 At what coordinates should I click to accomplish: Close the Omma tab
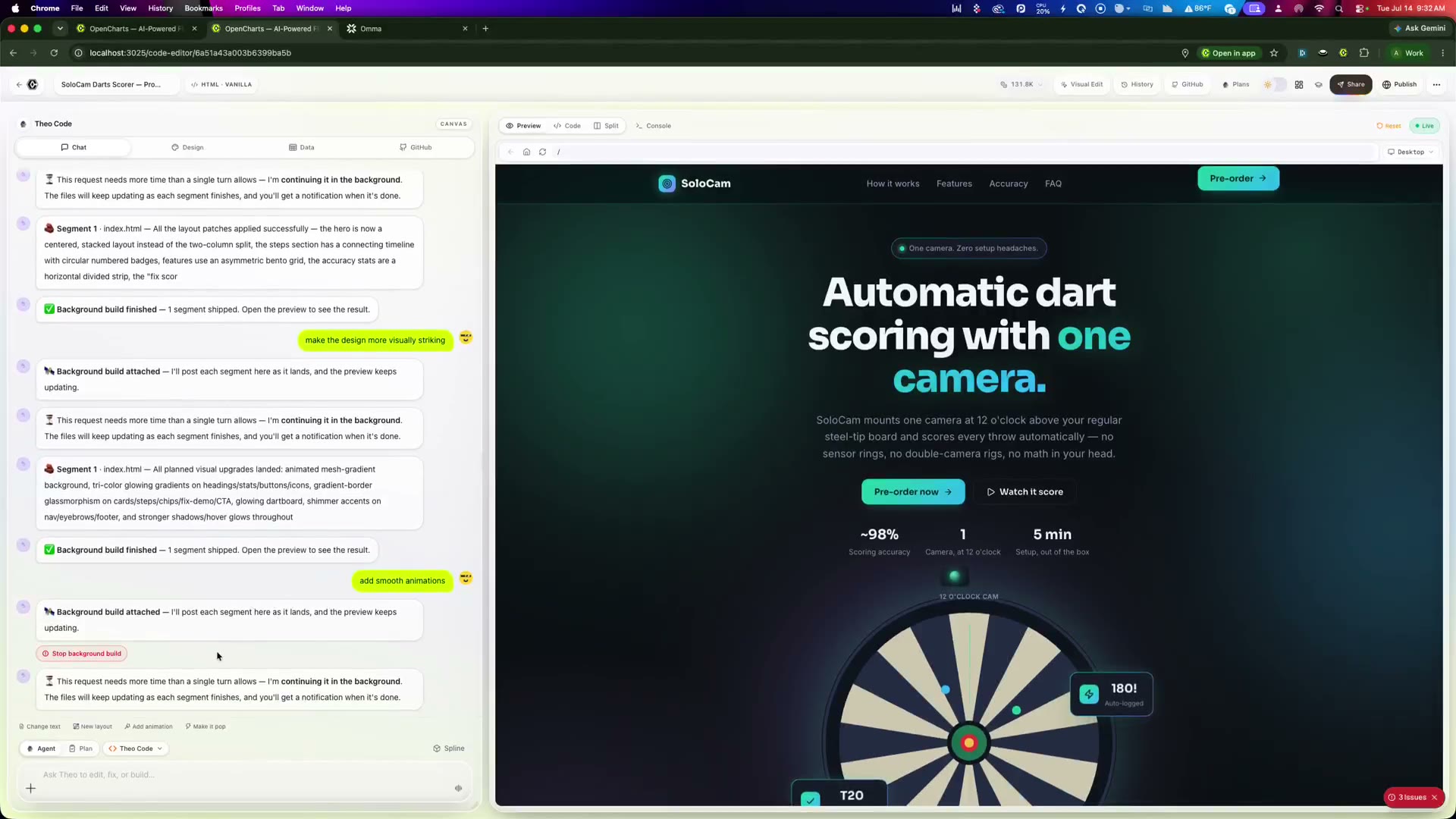pos(465,29)
